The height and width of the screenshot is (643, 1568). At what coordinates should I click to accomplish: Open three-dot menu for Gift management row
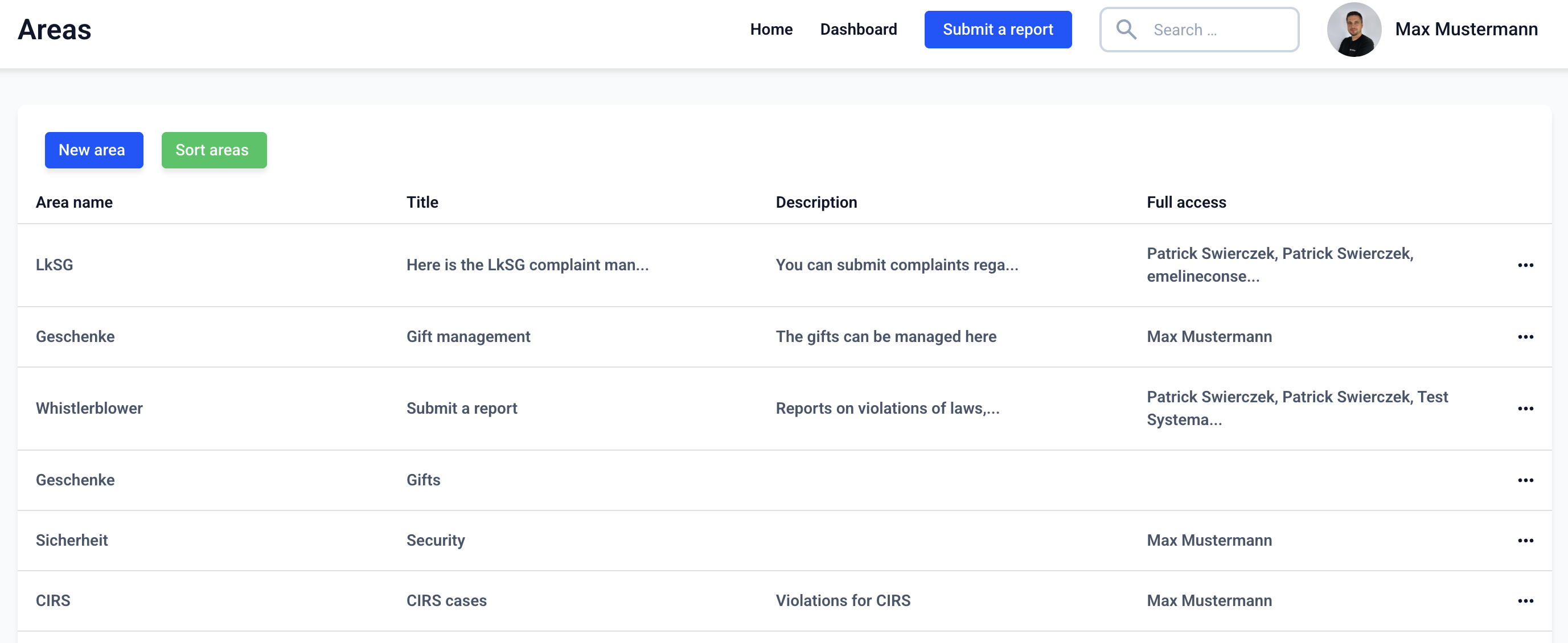1525,337
